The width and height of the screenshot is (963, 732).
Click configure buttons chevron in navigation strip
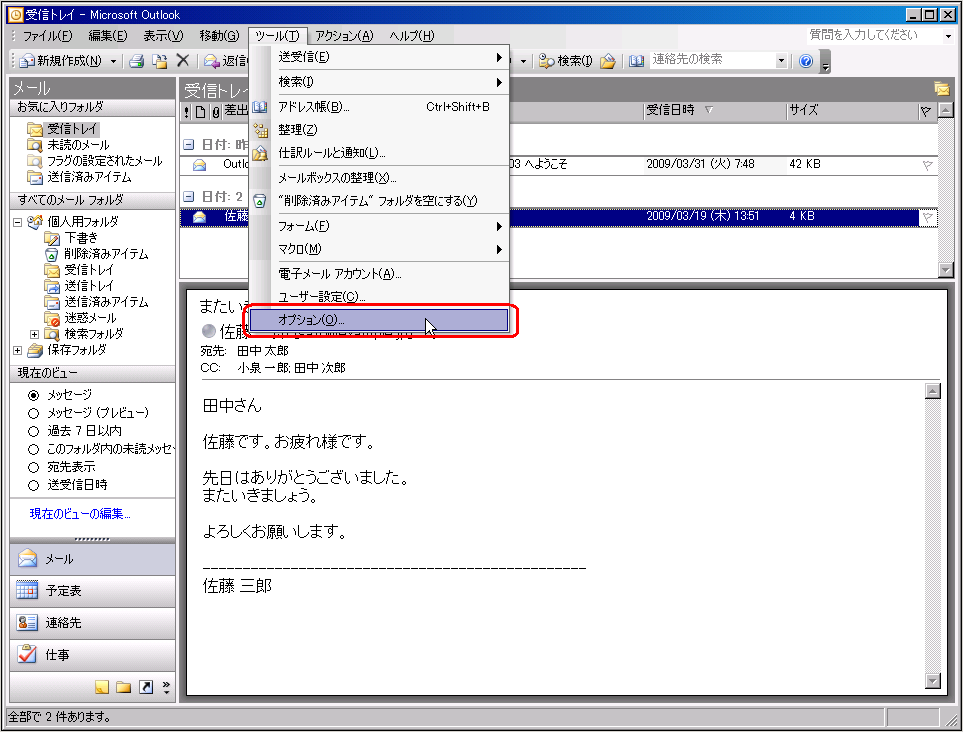point(166,687)
